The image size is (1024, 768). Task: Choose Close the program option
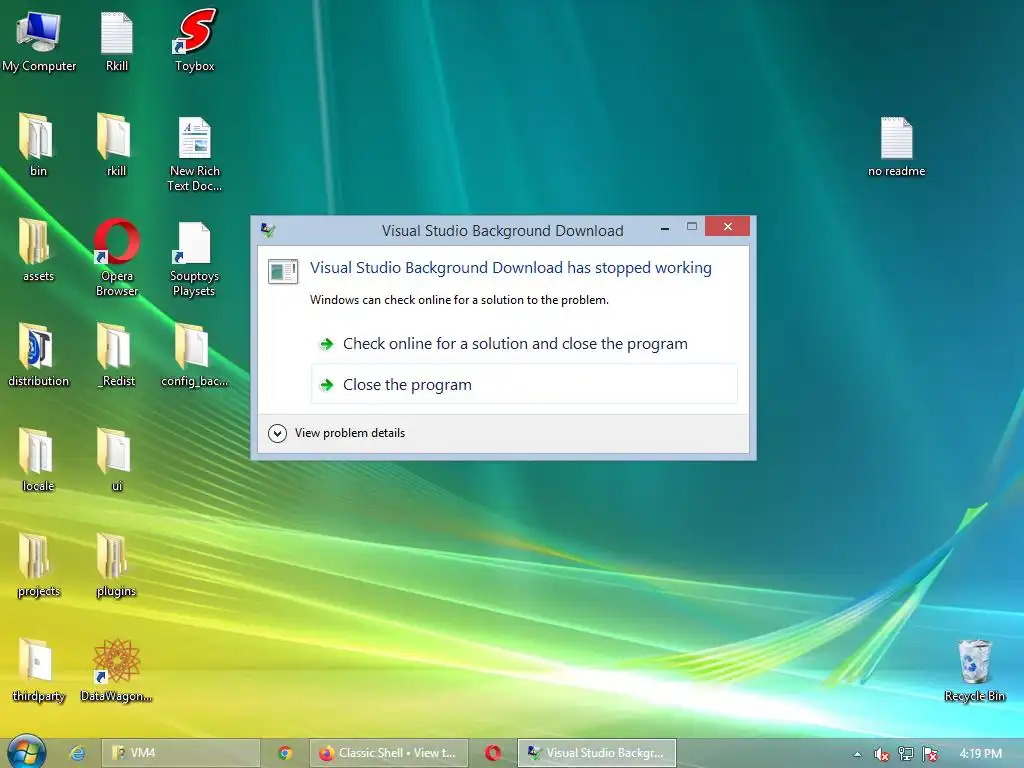pos(524,385)
